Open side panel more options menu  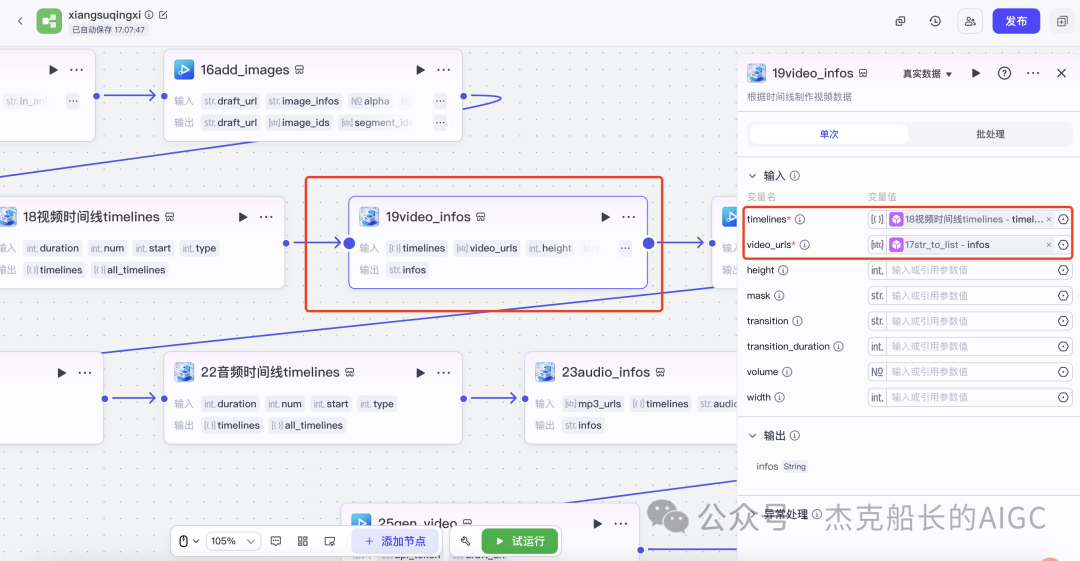1032,73
